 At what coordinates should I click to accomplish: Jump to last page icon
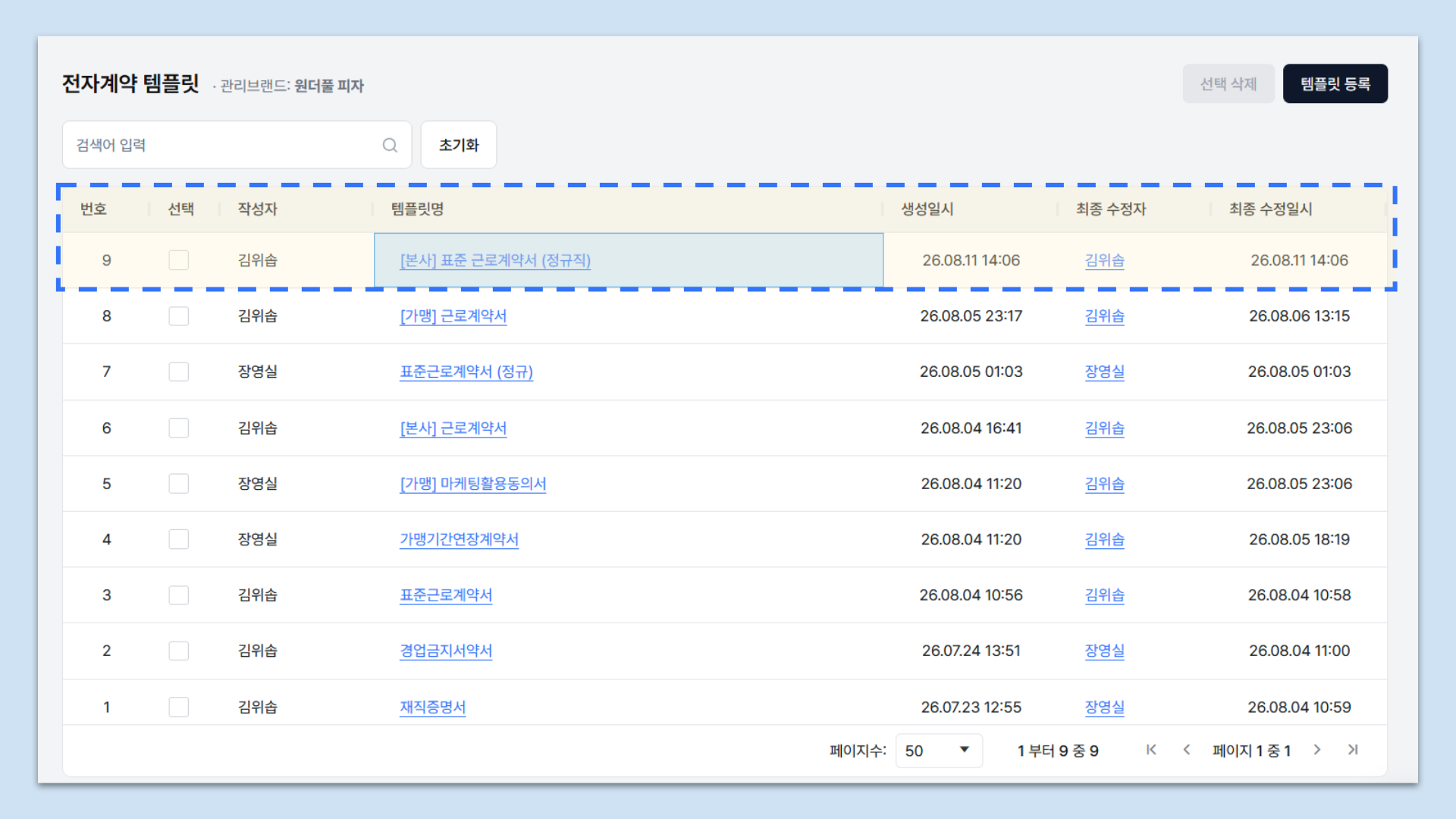(1353, 750)
